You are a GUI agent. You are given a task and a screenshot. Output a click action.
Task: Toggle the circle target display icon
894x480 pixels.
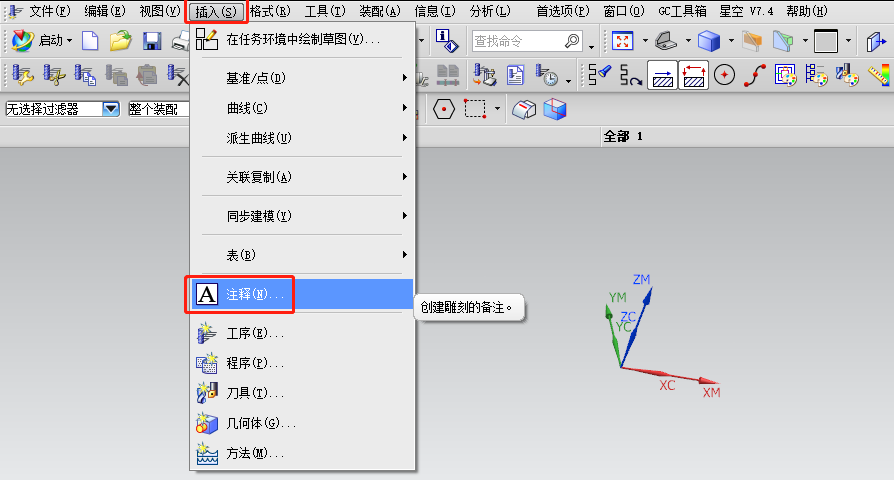(725, 75)
